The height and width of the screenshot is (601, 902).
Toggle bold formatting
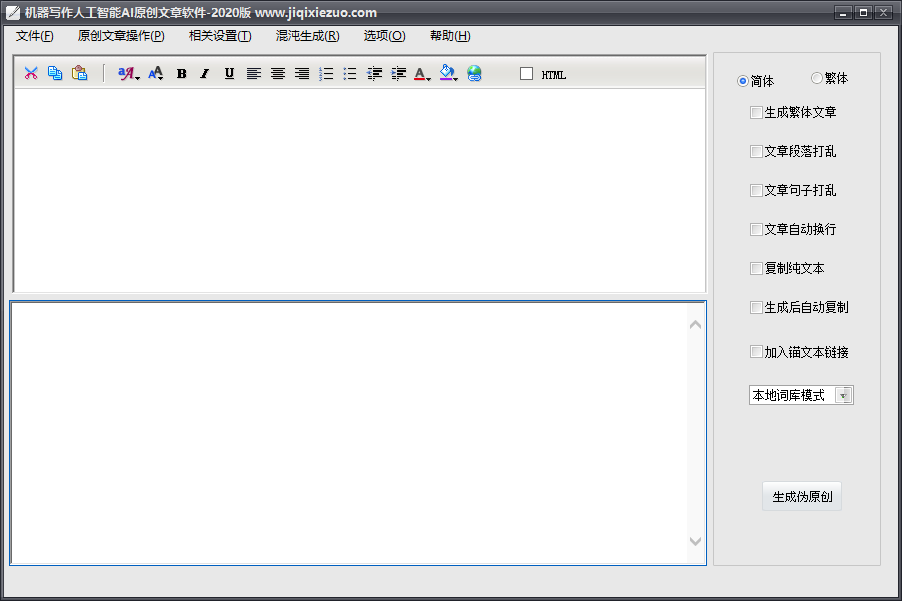pyautogui.click(x=181, y=73)
